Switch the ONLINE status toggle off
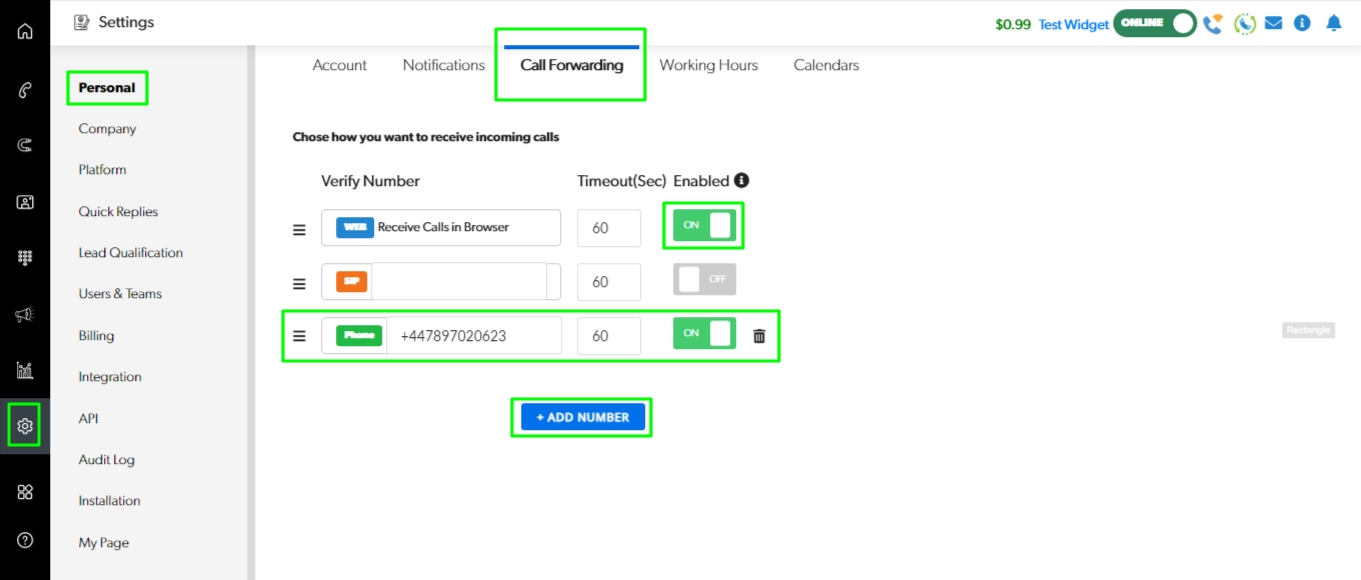Viewport: 1361px width, 580px height. (1155, 23)
